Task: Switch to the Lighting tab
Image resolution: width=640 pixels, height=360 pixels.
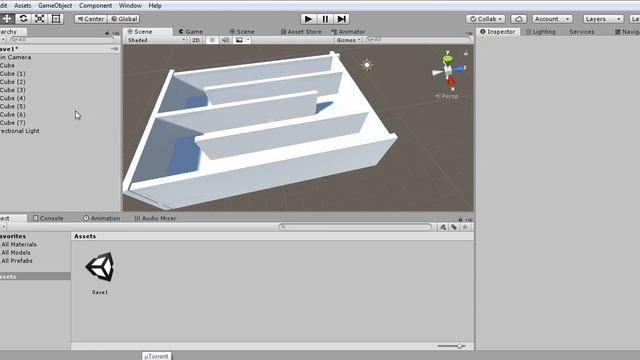Action: pyautogui.click(x=540, y=31)
